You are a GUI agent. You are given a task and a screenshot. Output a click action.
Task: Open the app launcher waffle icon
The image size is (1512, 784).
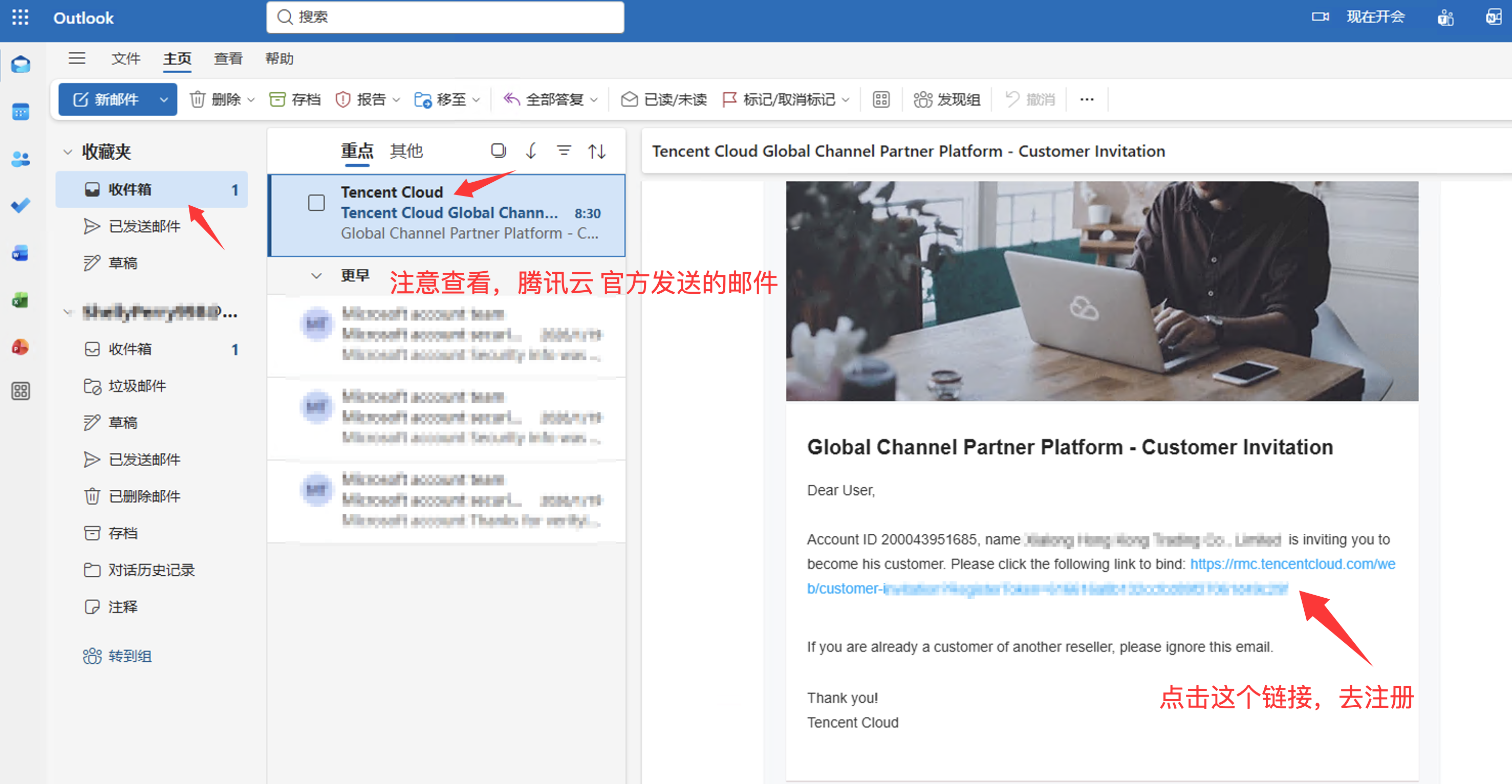coord(20,17)
